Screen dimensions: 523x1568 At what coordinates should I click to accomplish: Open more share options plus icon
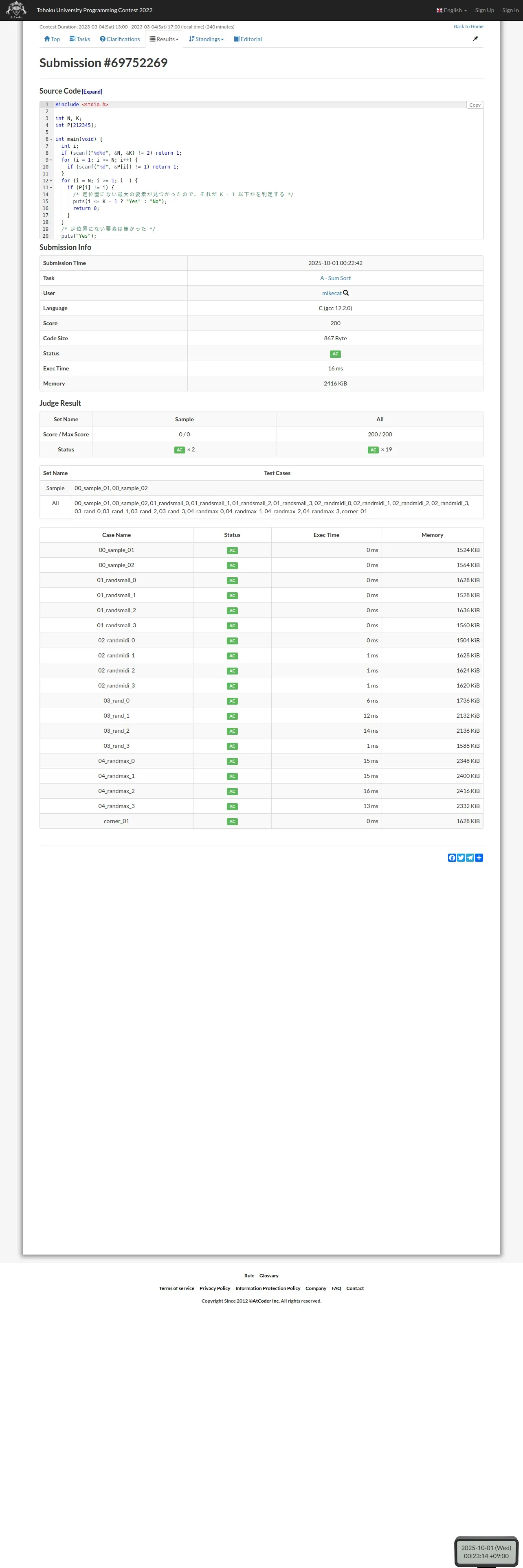[479, 858]
